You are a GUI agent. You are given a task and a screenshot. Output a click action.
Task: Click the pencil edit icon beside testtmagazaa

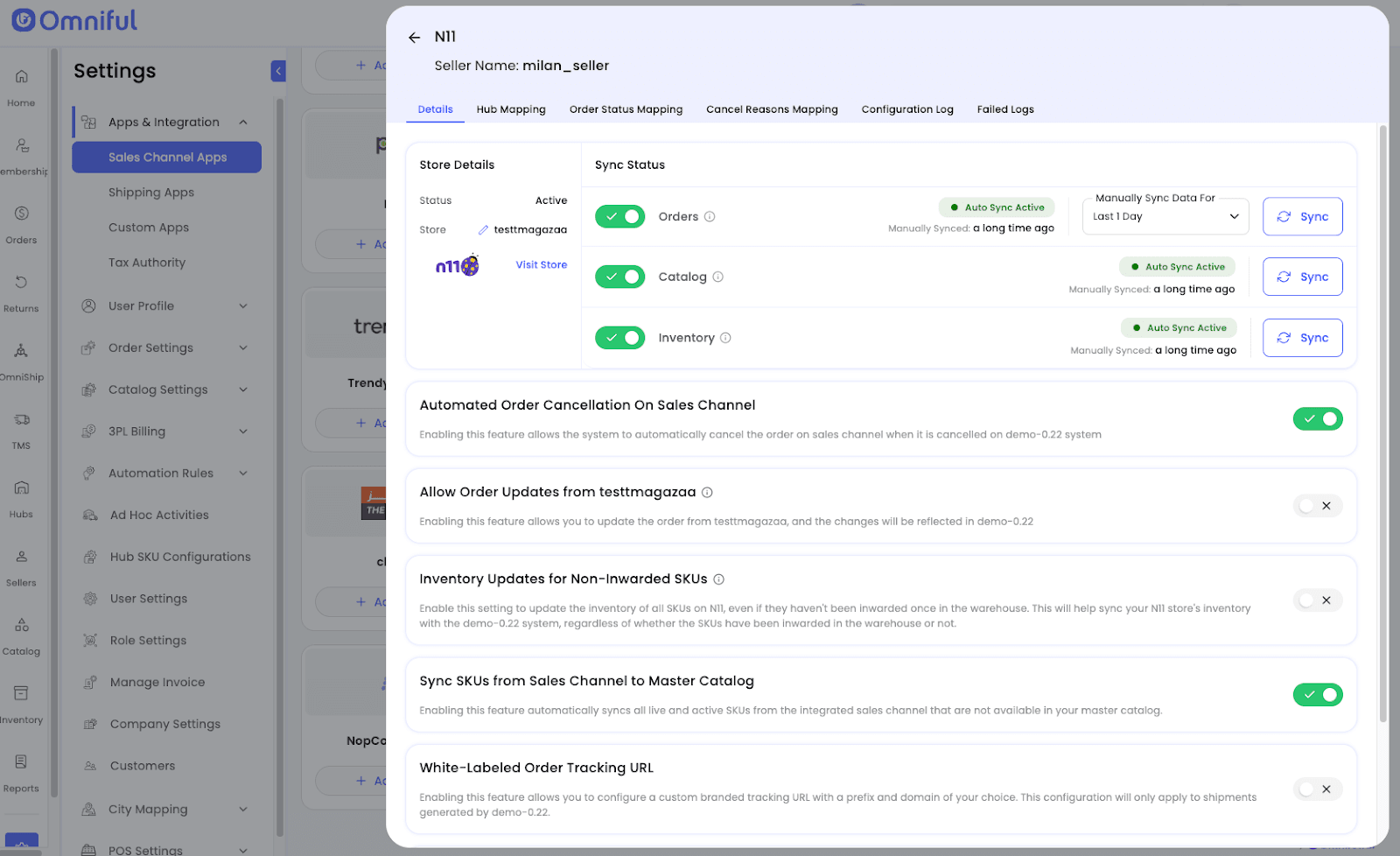[x=483, y=230]
